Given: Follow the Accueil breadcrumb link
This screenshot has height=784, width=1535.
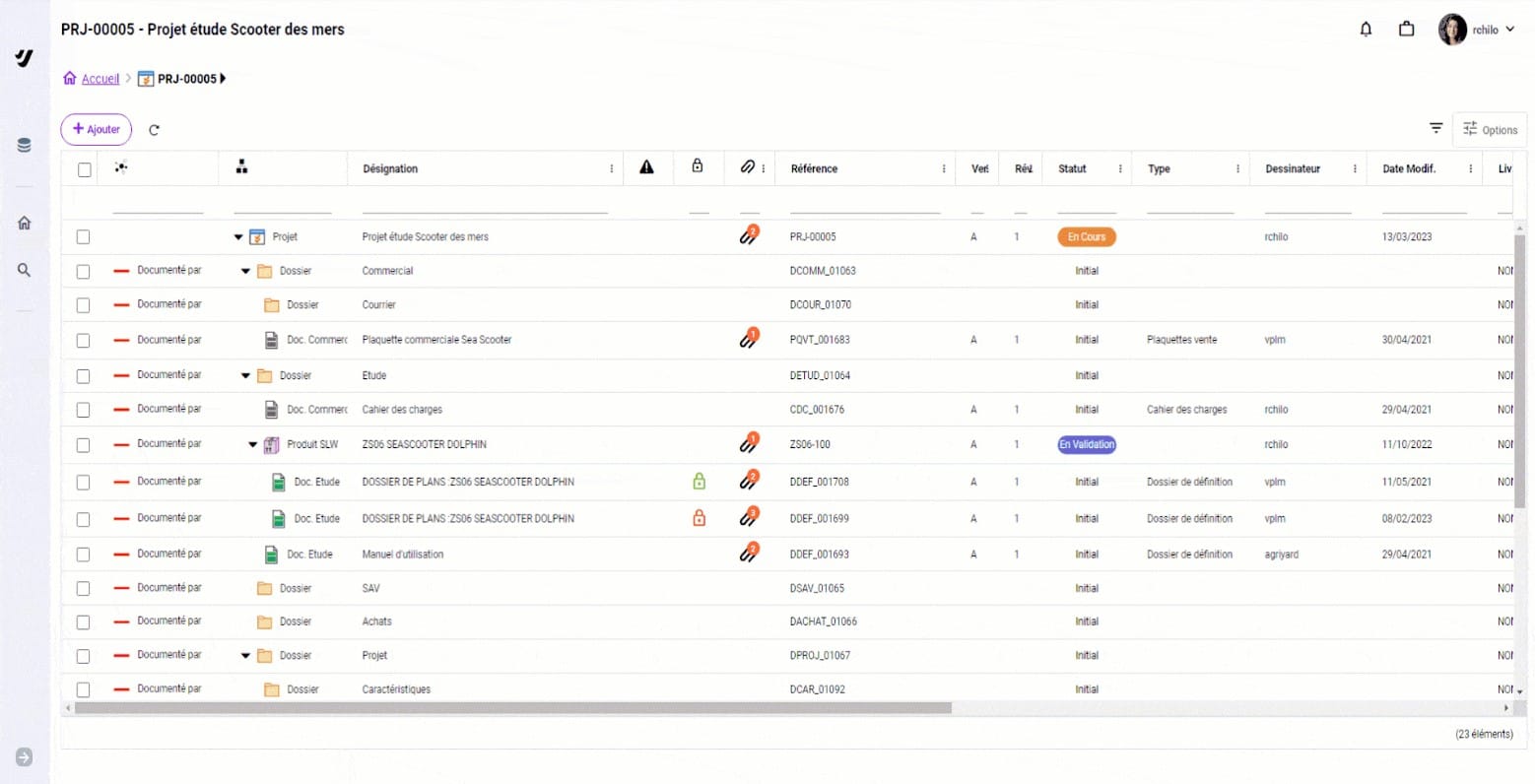Looking at the screenshot, I should click(x=100, y=79).
